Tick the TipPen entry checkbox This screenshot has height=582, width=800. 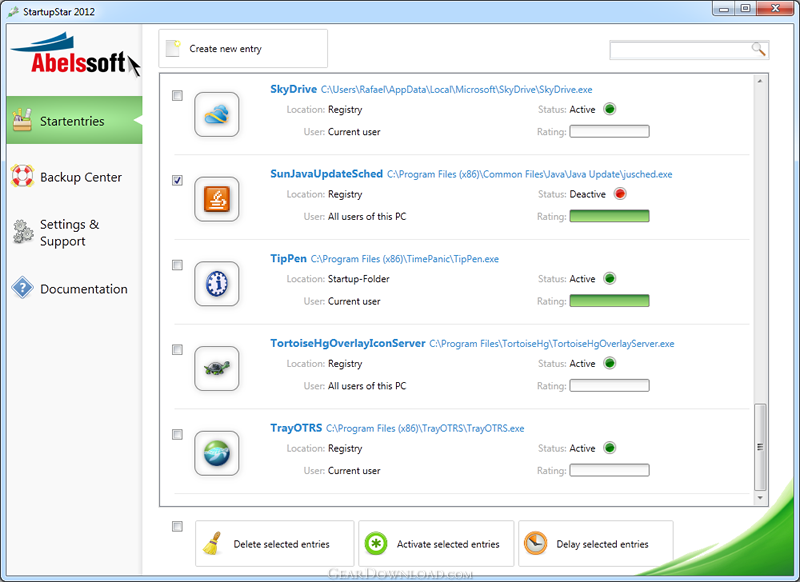177,265
